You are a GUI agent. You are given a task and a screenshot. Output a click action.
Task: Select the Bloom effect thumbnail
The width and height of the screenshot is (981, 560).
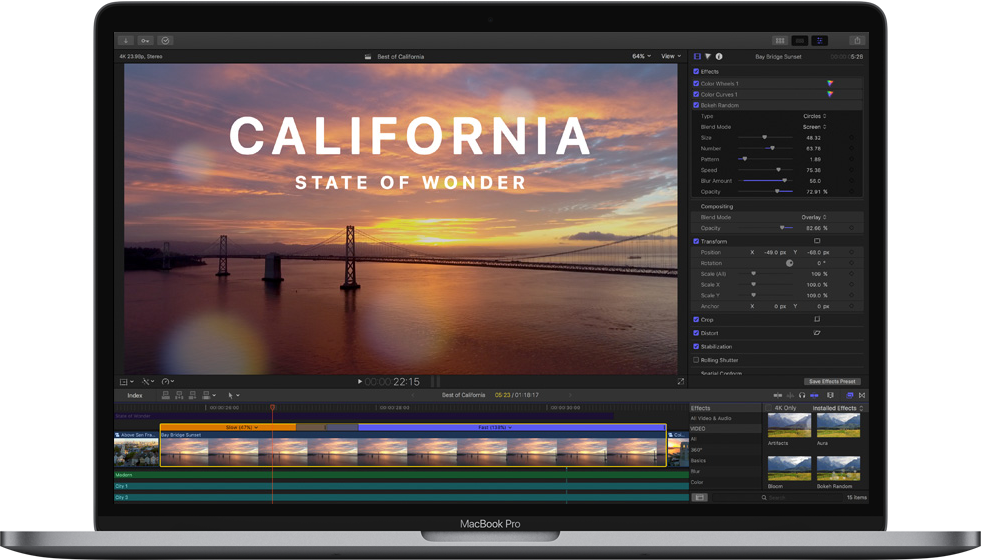tap(789, 468)
